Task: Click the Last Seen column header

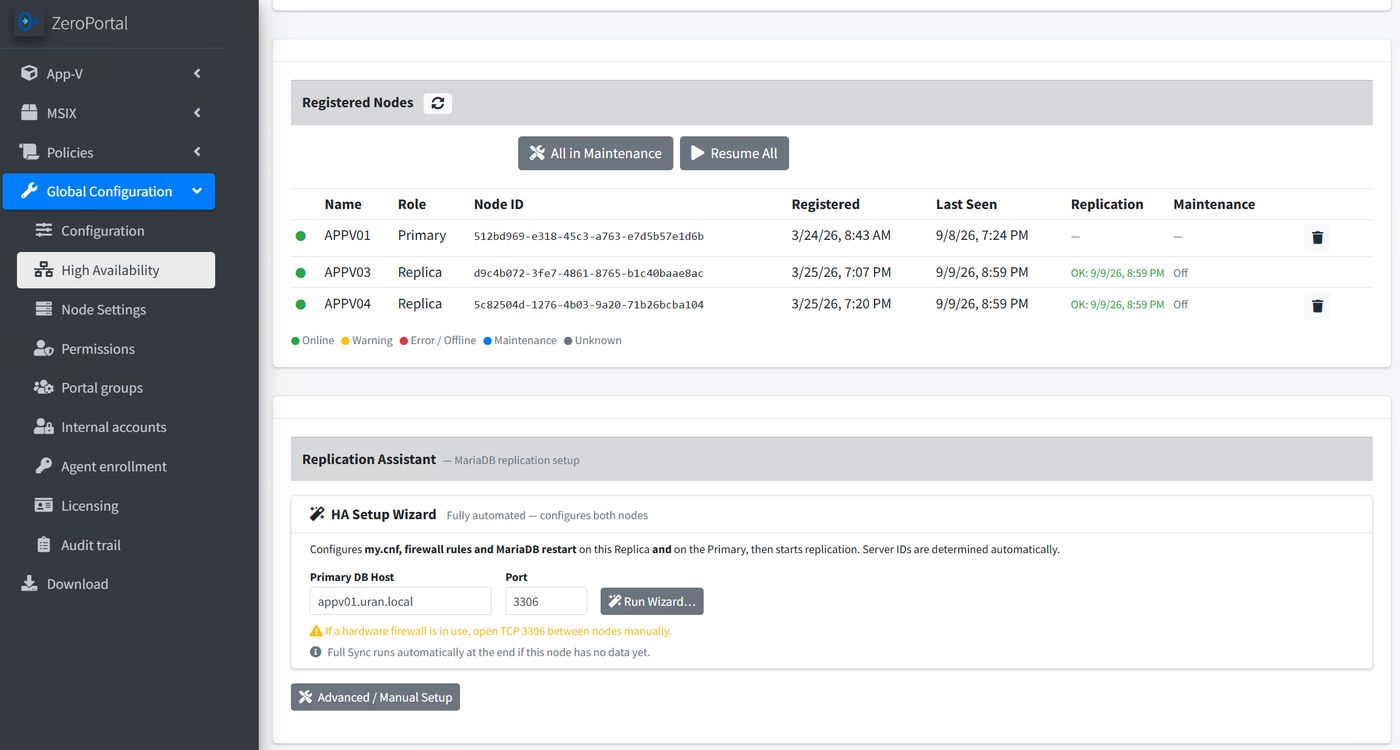Action: (966, 204)
